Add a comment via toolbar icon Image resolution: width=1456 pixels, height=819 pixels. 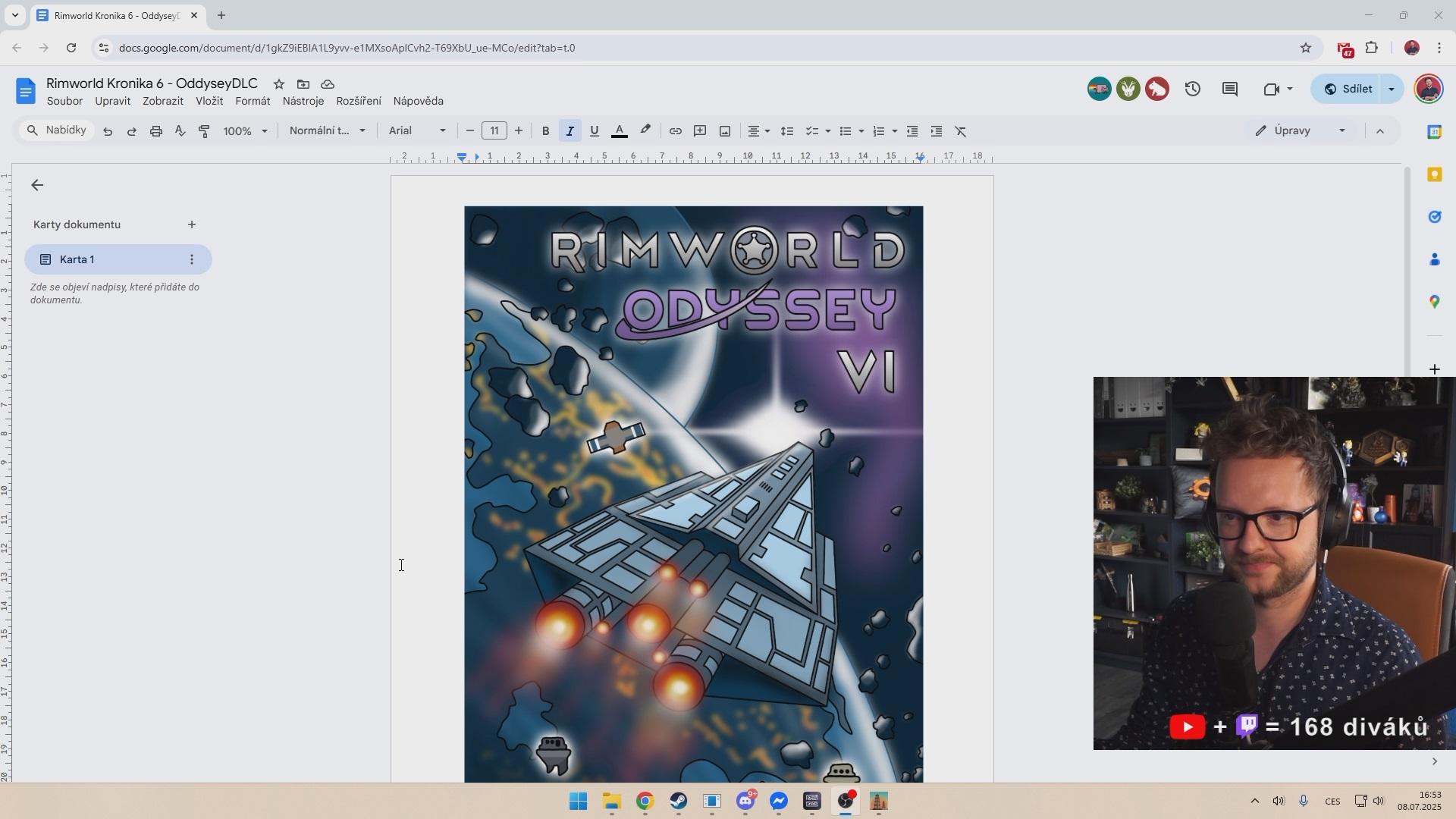(x=700, y=131)
